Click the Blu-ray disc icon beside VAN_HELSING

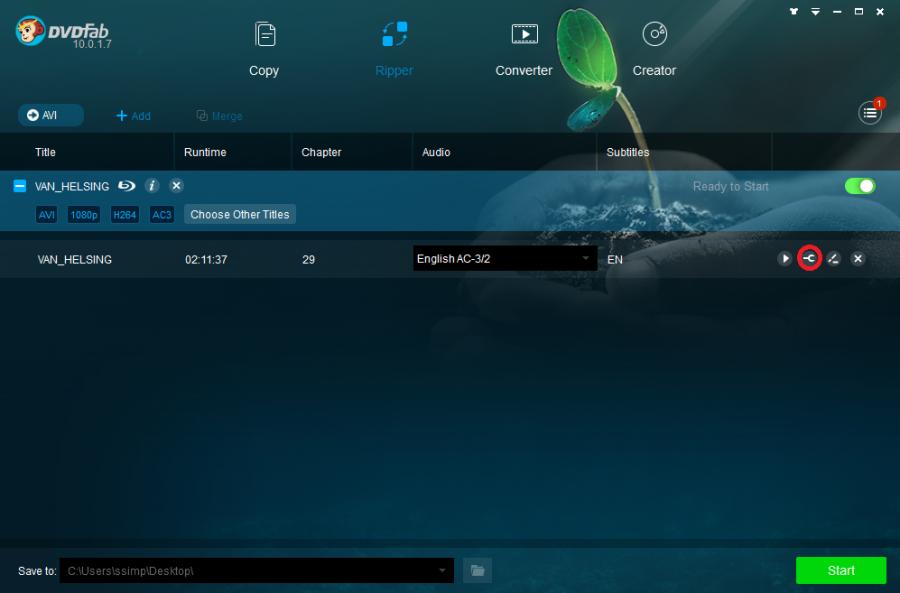pos(126,185)
